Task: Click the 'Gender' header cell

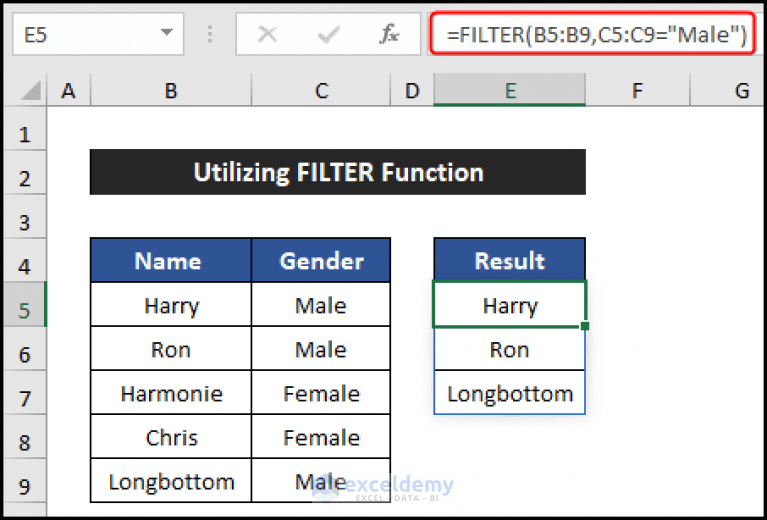Action: click(321, 260)
